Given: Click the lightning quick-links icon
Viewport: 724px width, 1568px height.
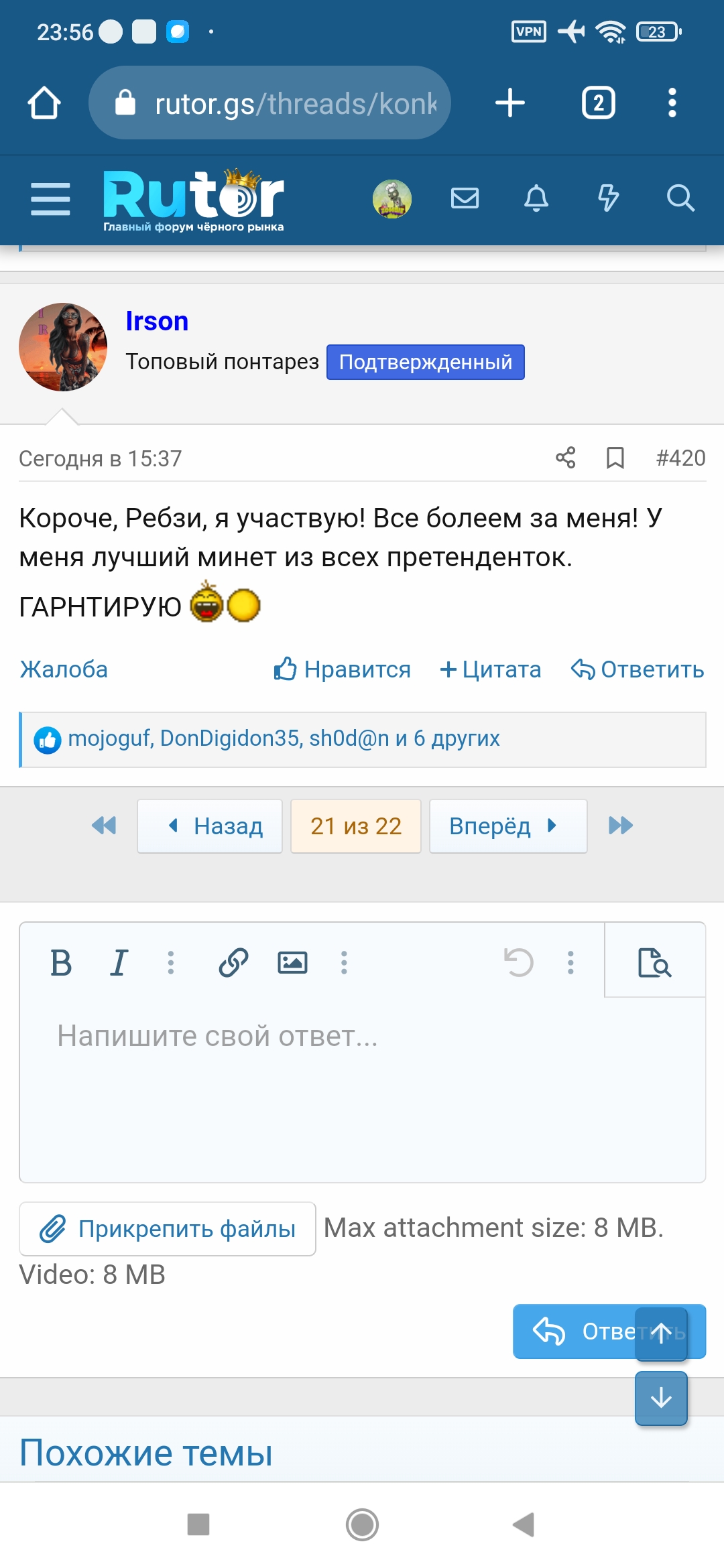Looking at the screenshot, I should tap(608, 198).
